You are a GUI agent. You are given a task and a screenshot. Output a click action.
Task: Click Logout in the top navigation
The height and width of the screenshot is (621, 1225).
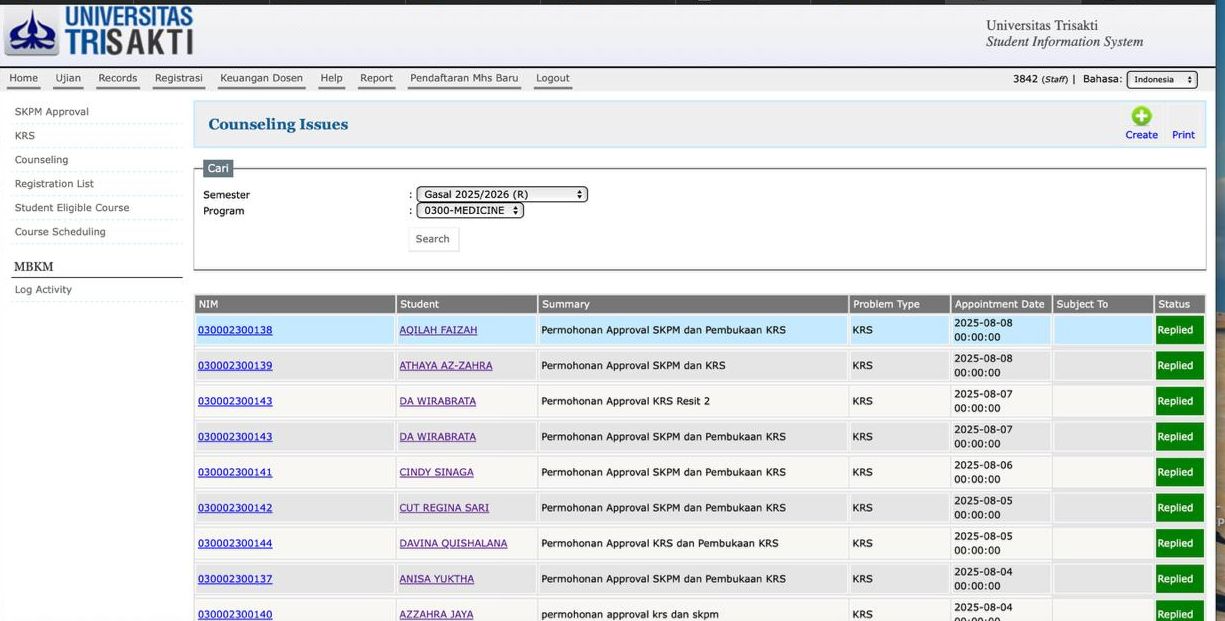(552, 78)
